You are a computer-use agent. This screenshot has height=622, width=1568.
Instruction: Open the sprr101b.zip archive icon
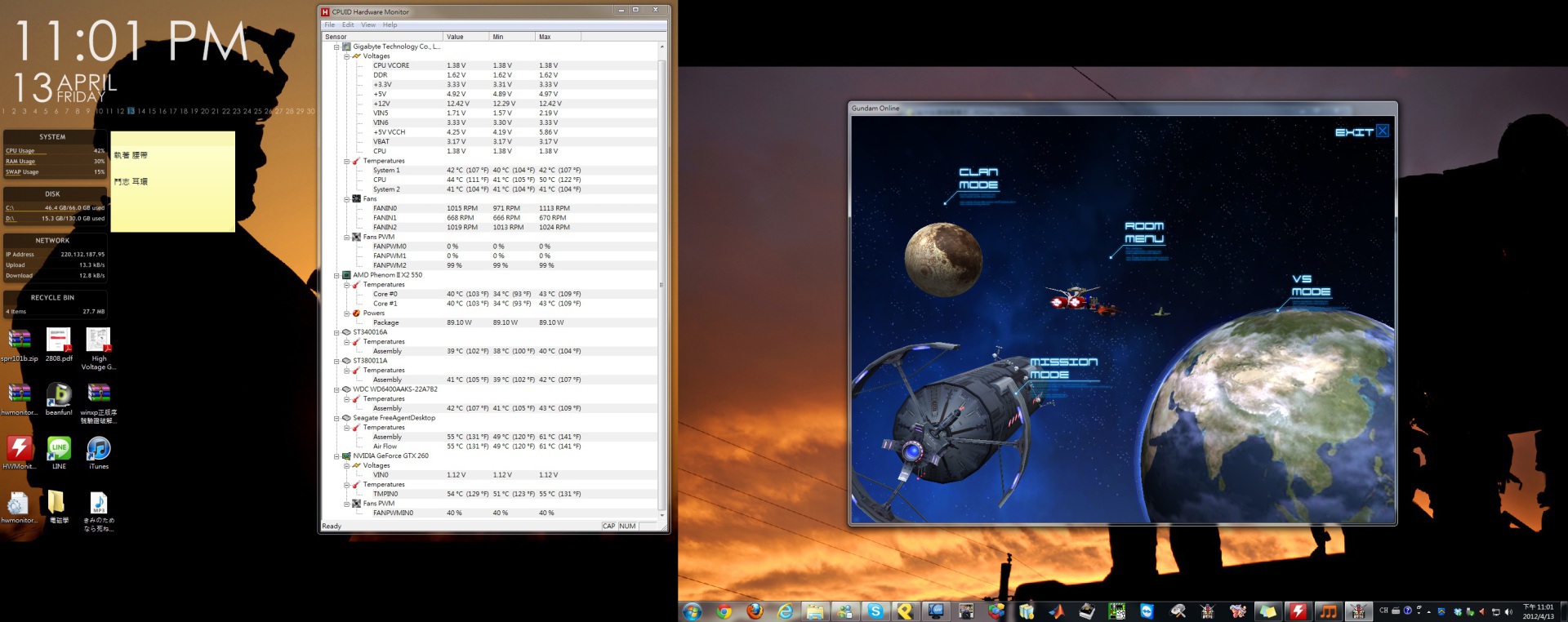click(19, 340)
